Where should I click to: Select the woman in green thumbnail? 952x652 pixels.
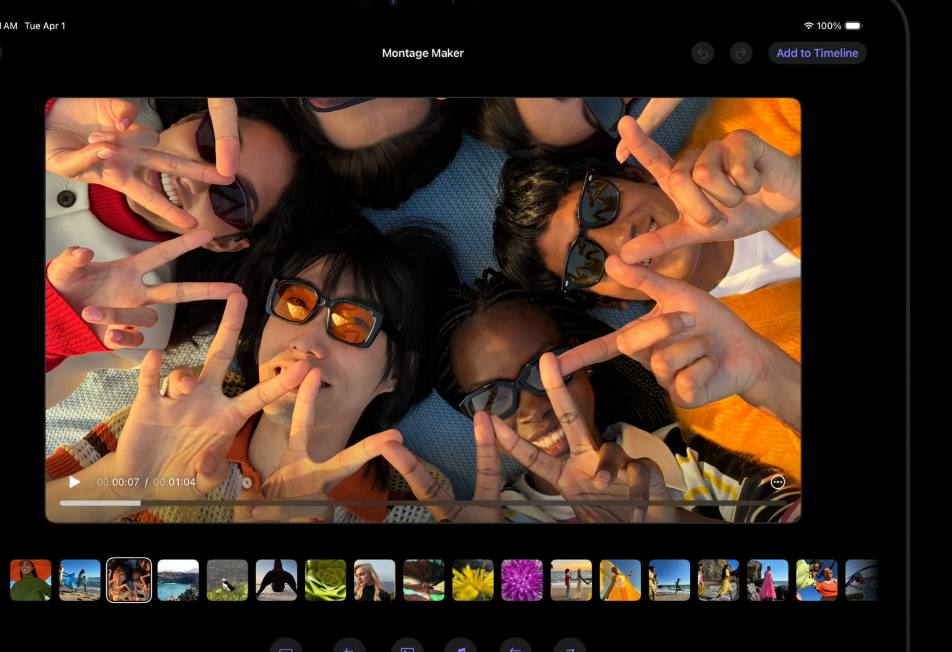coord(31,580)
